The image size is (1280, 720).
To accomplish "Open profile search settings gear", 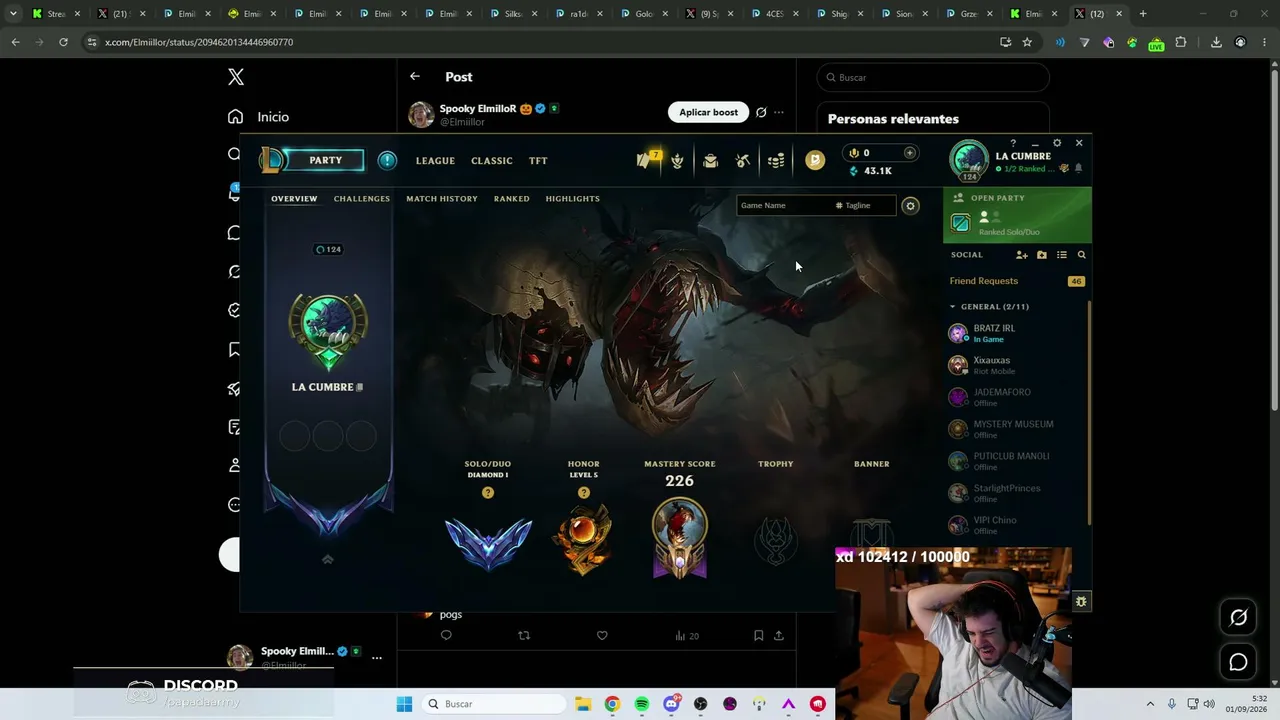I will 910,206.
